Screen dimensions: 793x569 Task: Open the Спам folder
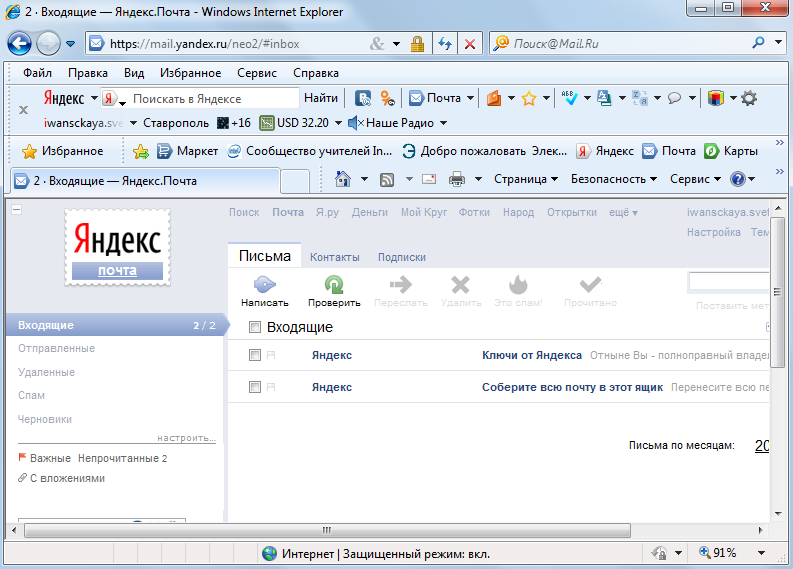click(x=31, y=396)
